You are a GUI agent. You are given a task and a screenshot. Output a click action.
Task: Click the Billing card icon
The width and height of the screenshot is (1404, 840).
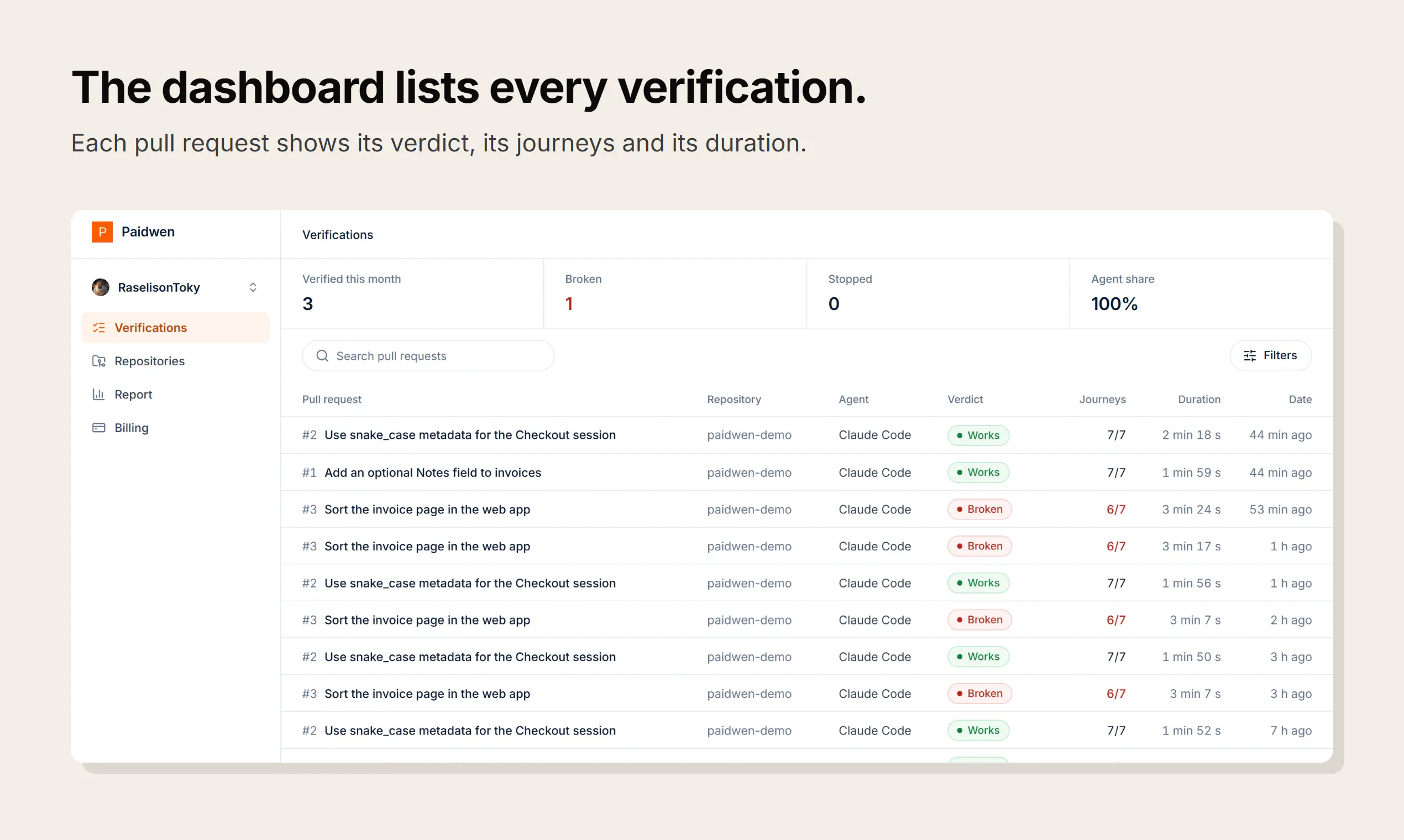tap(99, 428)
